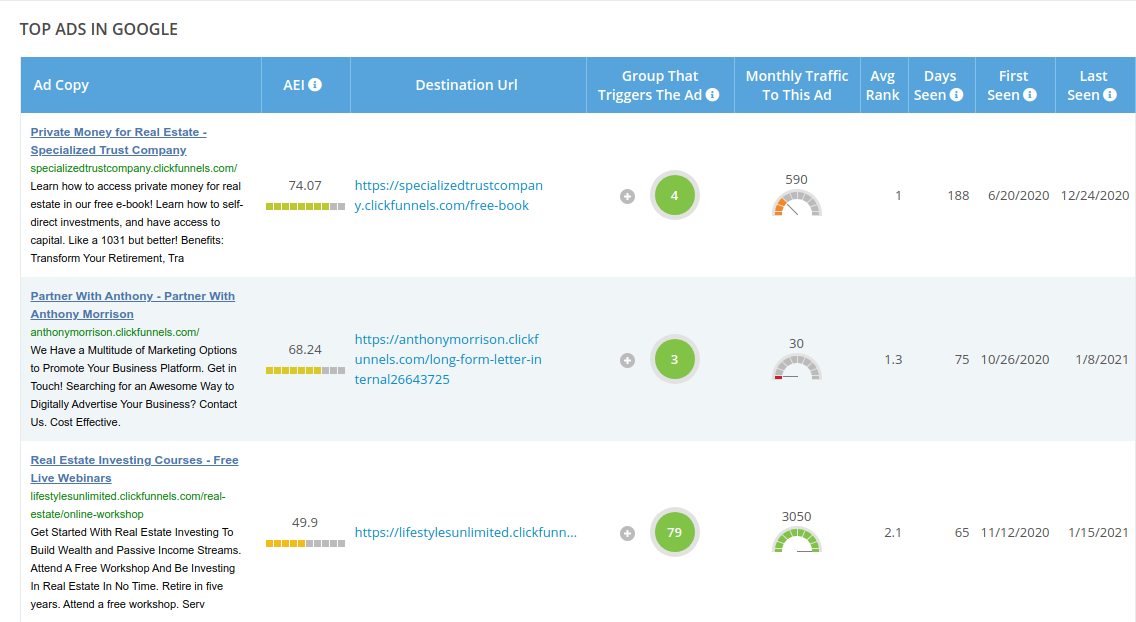Click the green group circle showing 4

674,196
